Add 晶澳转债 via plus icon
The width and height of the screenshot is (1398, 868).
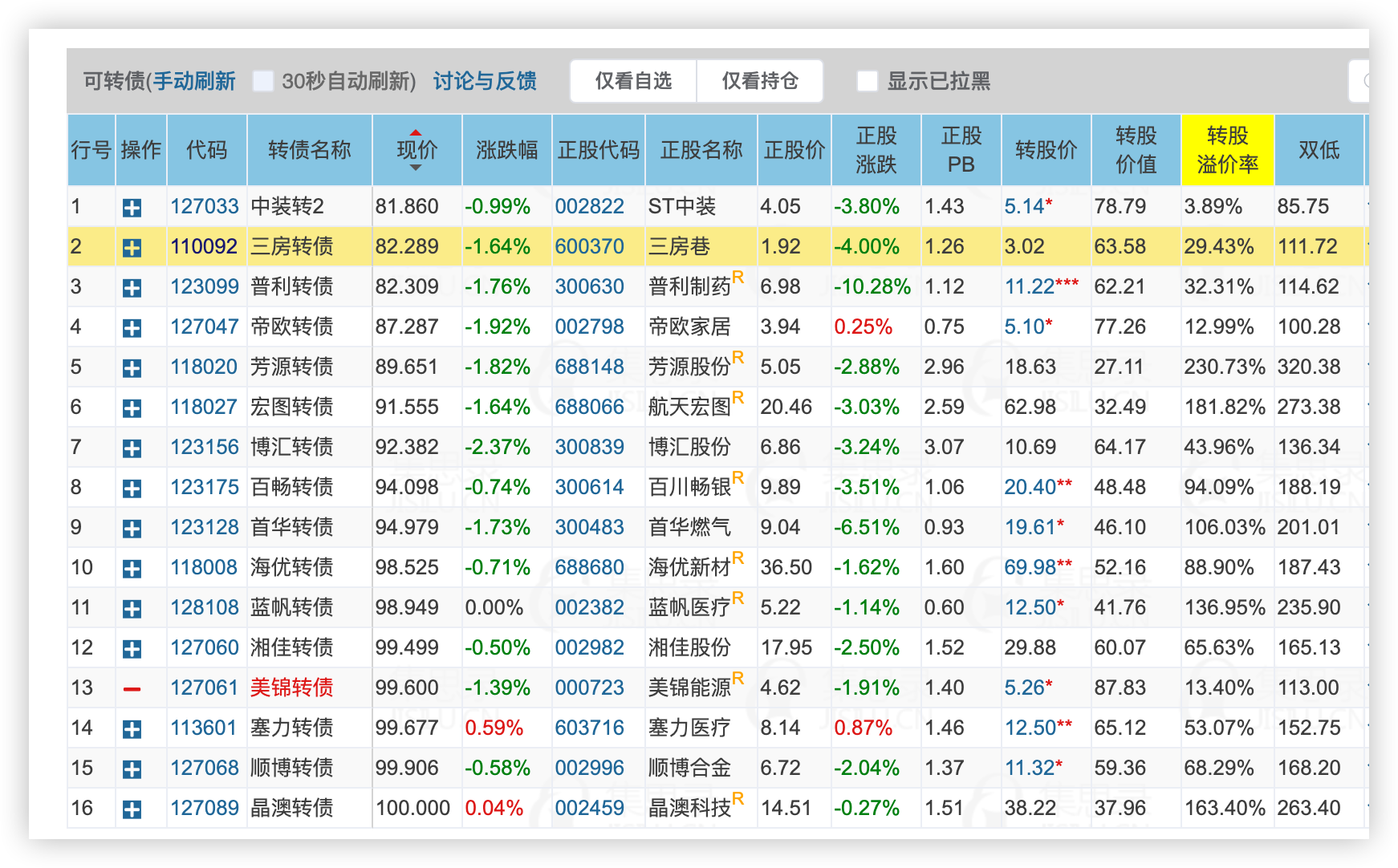tap(132, 809)
